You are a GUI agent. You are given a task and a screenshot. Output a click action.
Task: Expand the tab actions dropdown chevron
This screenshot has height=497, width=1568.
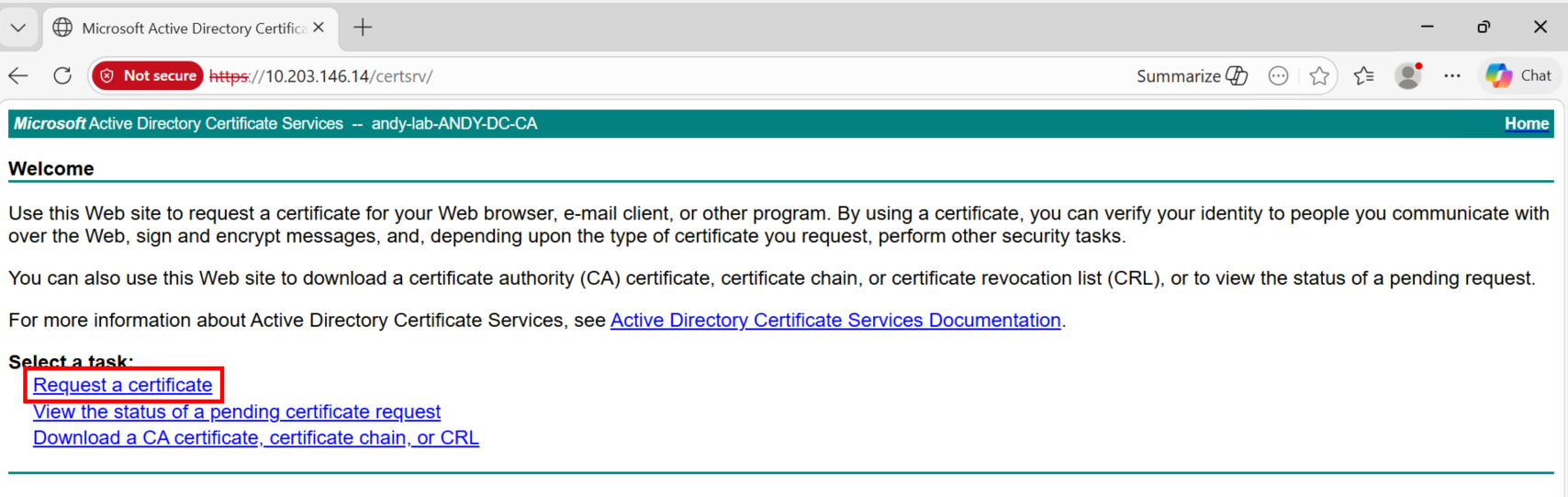coord(18,28)
